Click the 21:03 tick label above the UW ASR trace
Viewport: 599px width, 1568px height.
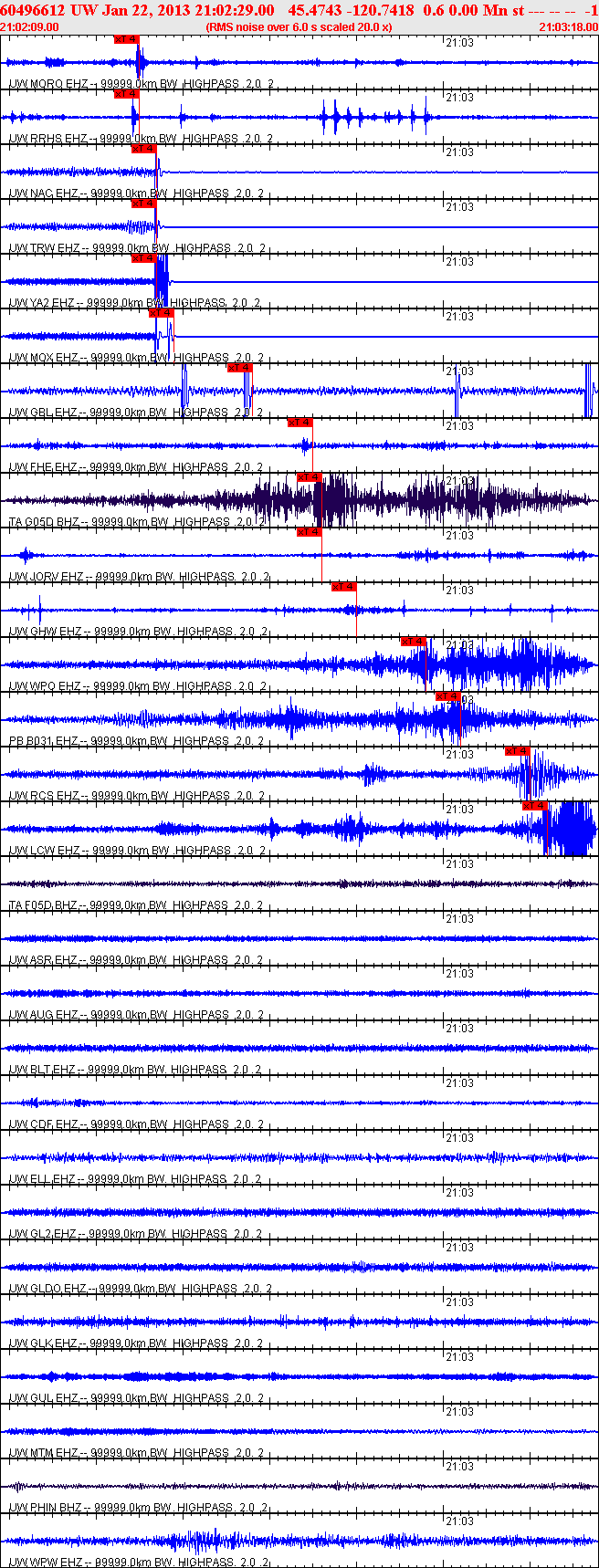[x=459, y=919]
